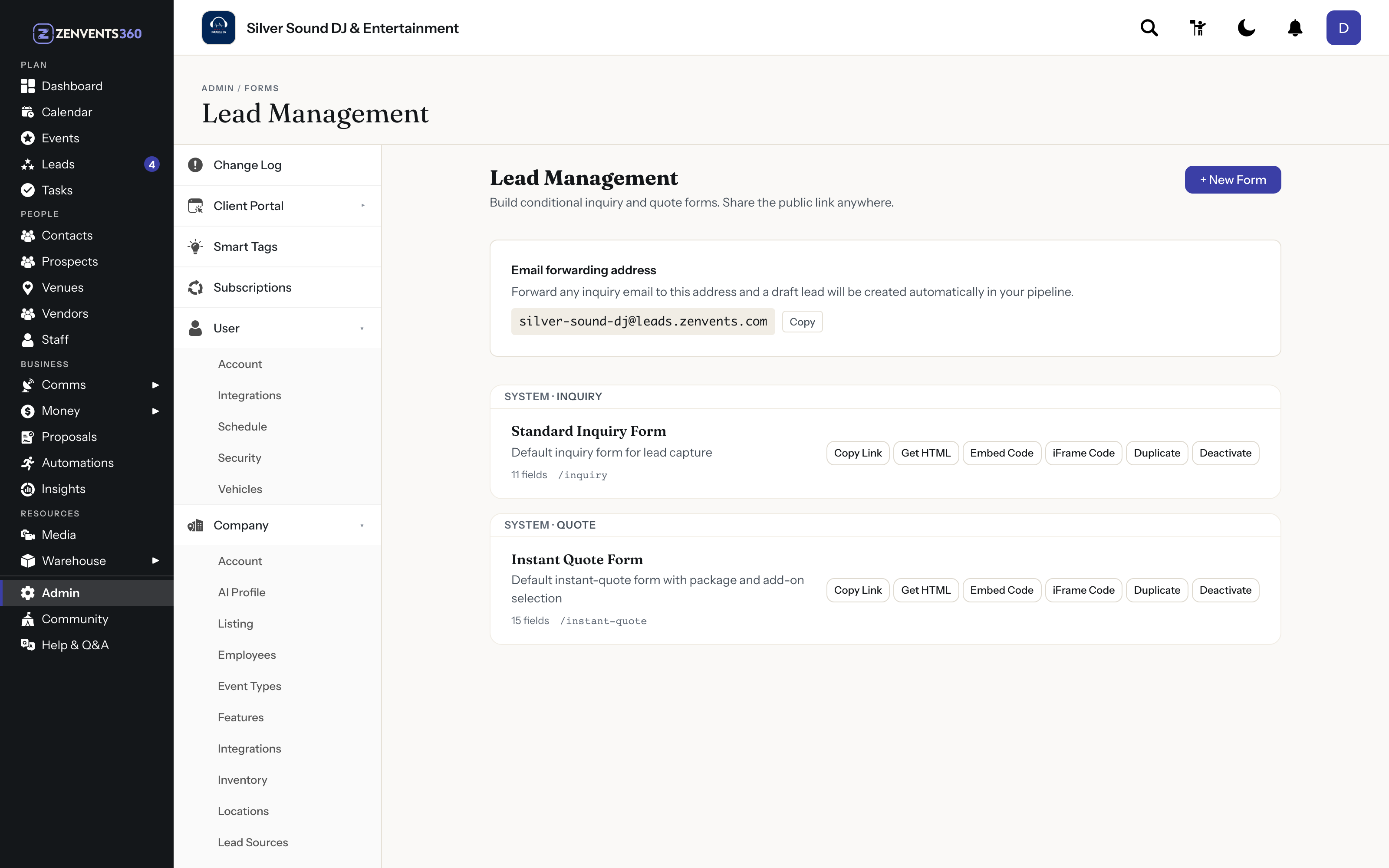This screenshot has width=1389, height=868.
Task: Open Venues in the sidebar
Action: (x=87, y=287)
